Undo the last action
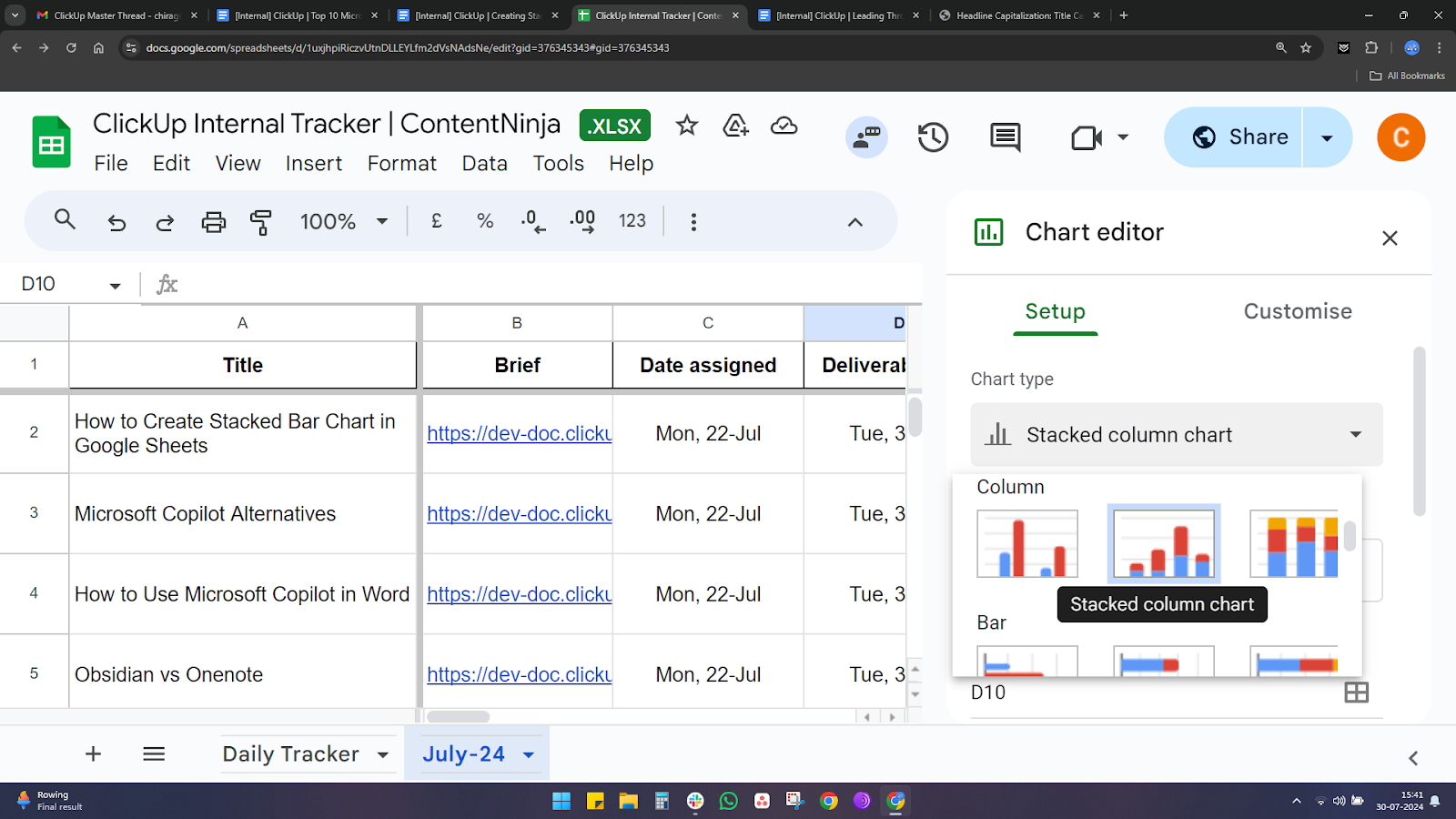Viewport: 1456px width, 819px height. (x=116, y=221)
